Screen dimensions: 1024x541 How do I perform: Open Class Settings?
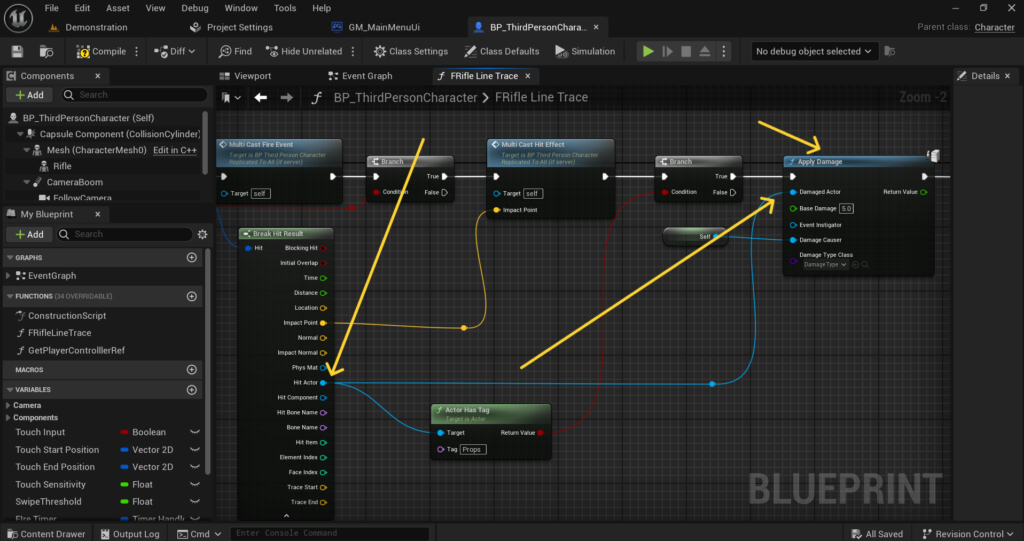point(411,51)
